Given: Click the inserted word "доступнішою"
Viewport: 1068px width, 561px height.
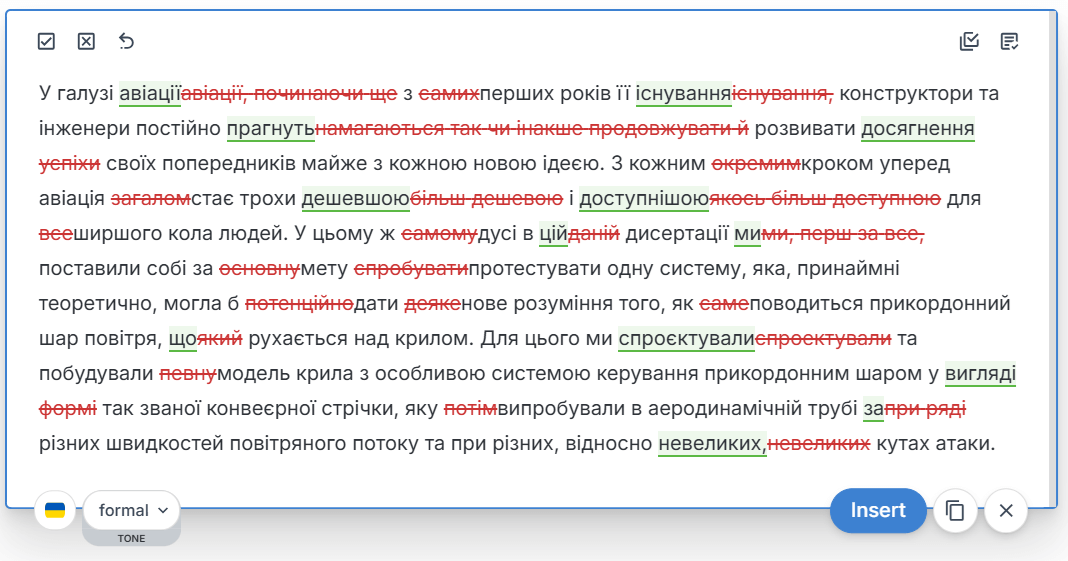Looking at the screenshot, I should 643,199.
